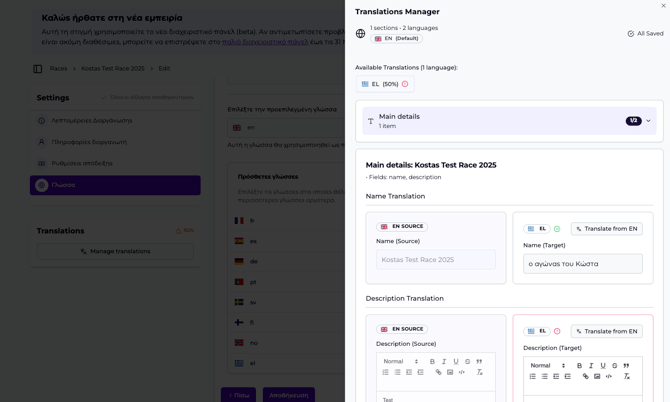670x402 pixels.
Task: Insert link in target description editor
Action: pyautogui.click(x=586, y=377)
